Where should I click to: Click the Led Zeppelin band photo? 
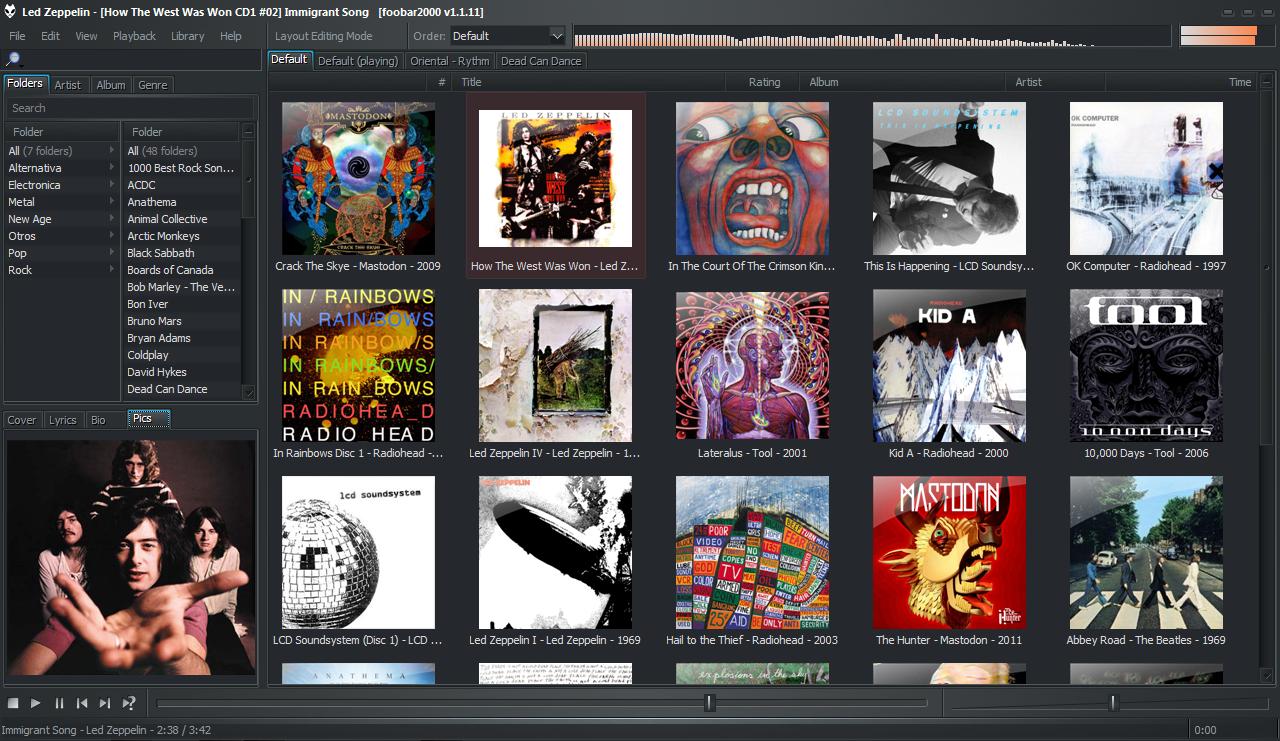click(x=130, y=558)
